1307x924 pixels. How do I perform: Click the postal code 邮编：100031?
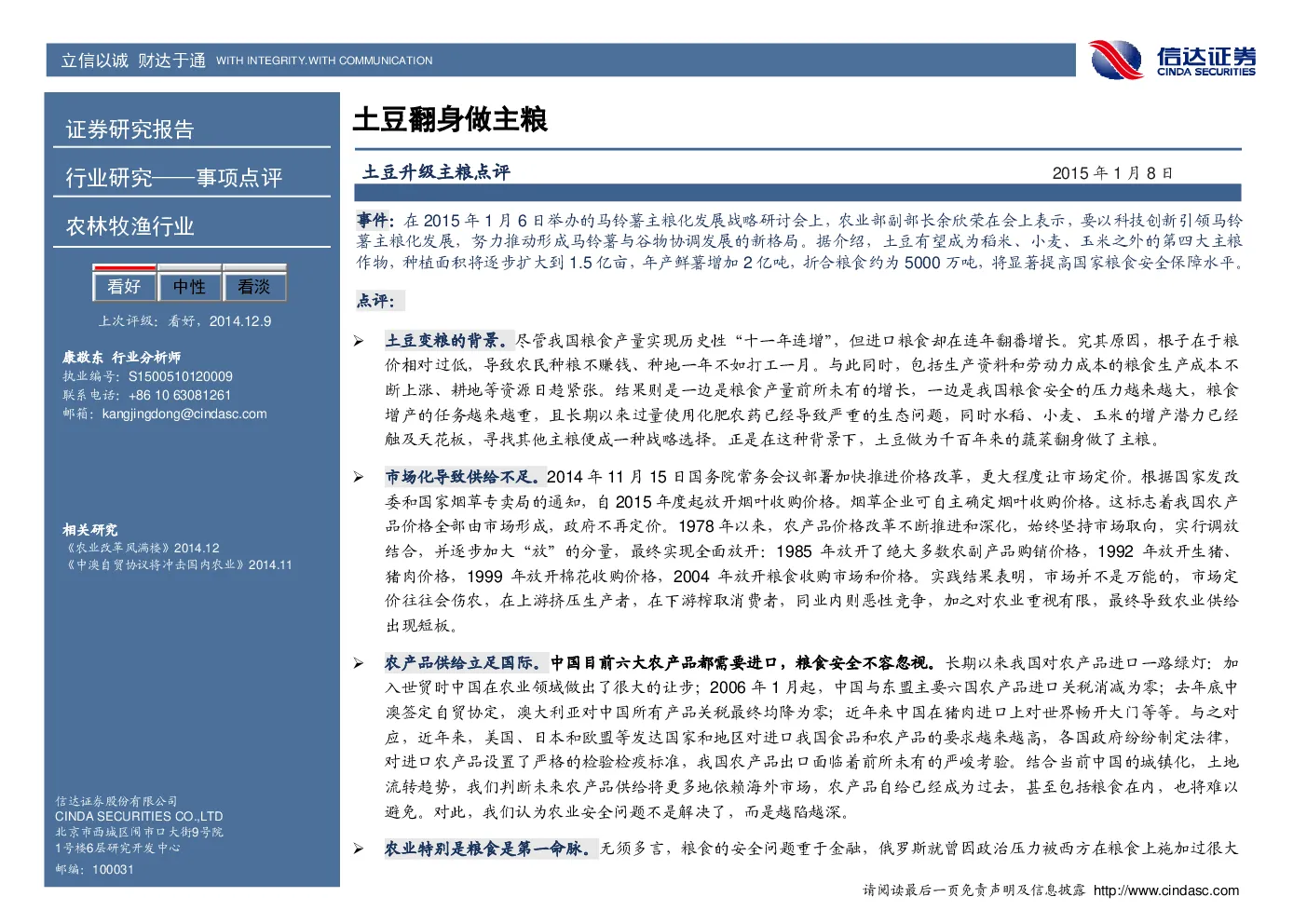tap(94, 869)
